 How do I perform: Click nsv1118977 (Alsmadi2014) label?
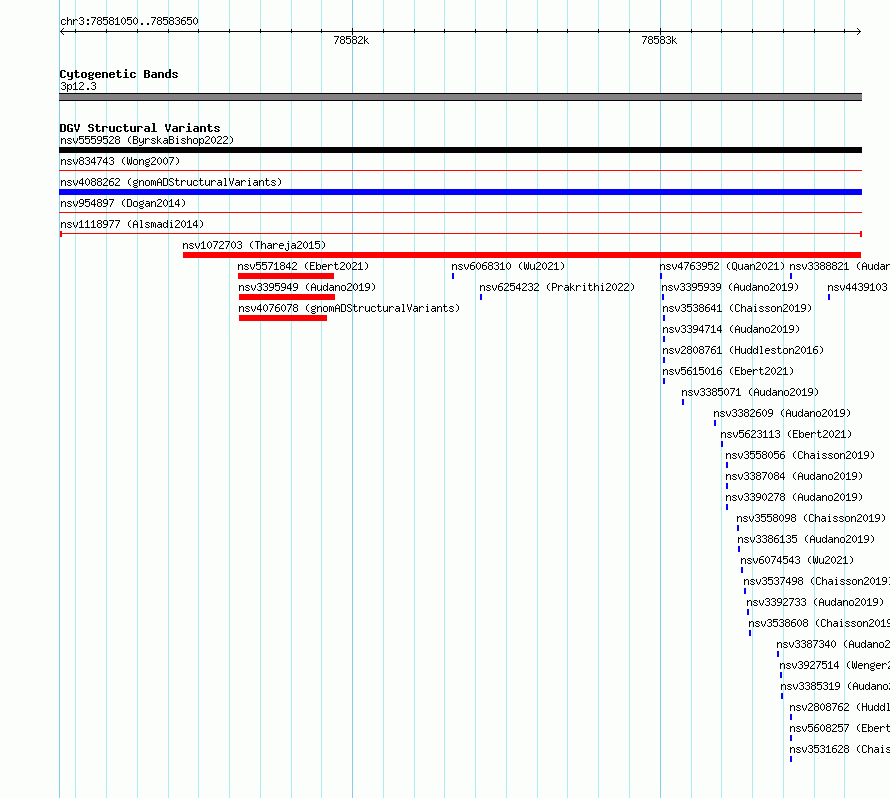tap(132, 224)
